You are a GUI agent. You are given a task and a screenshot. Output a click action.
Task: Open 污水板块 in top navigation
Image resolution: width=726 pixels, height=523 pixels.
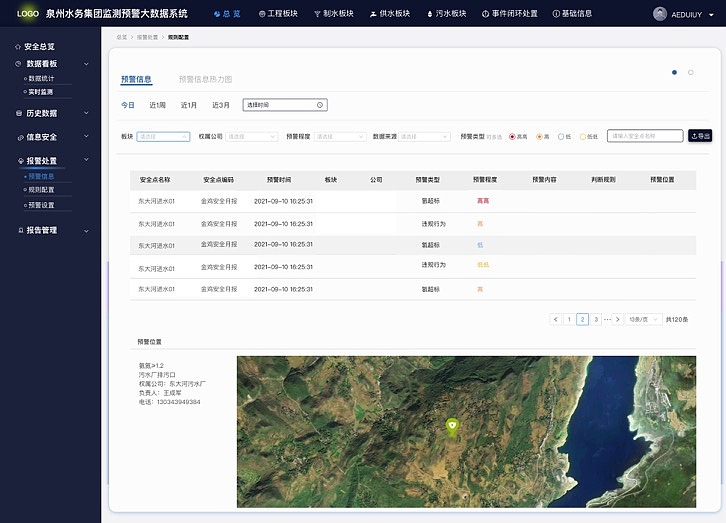point(446,14)
